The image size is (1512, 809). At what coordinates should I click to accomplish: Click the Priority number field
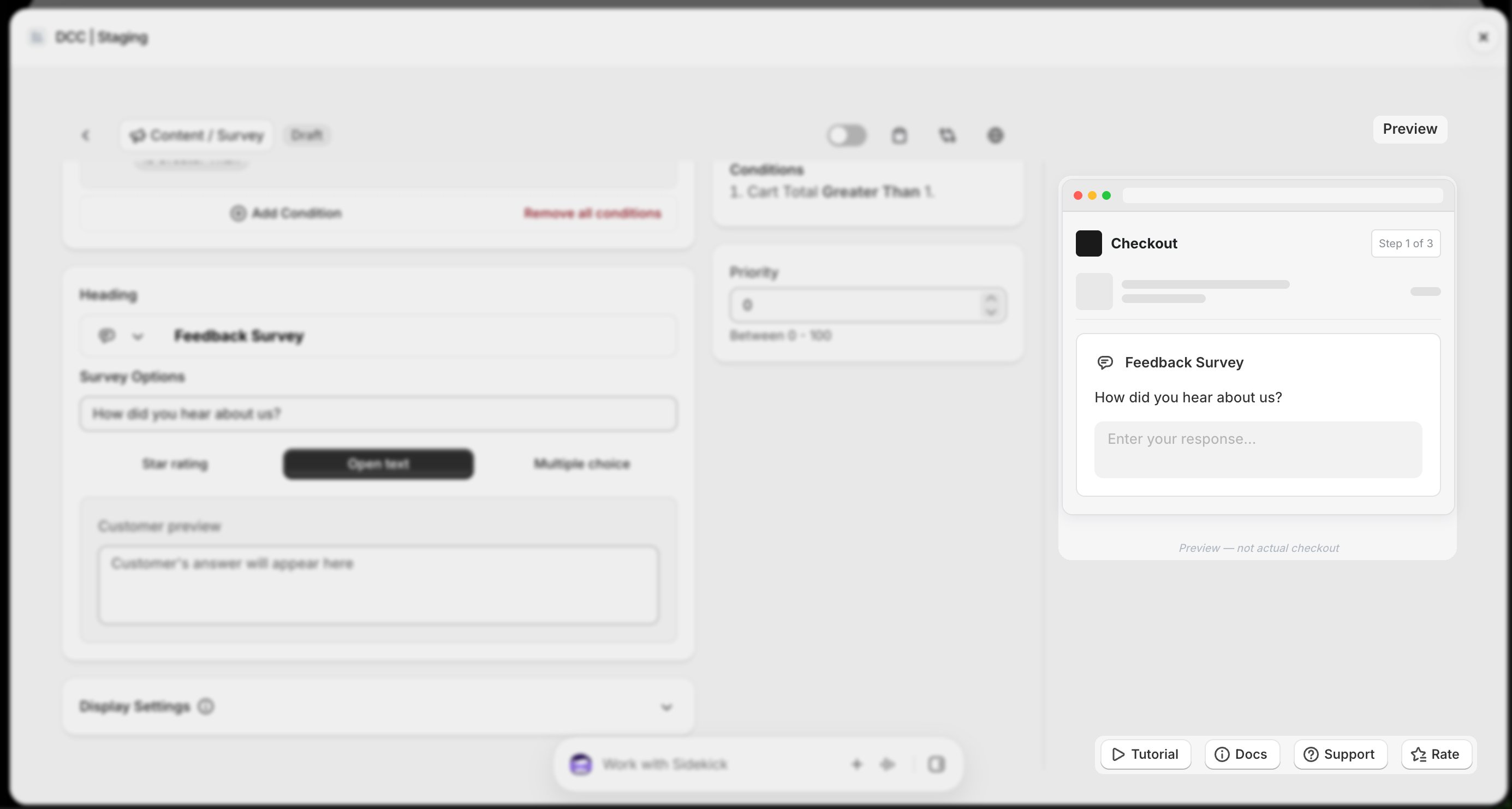(x=868, y=305)
